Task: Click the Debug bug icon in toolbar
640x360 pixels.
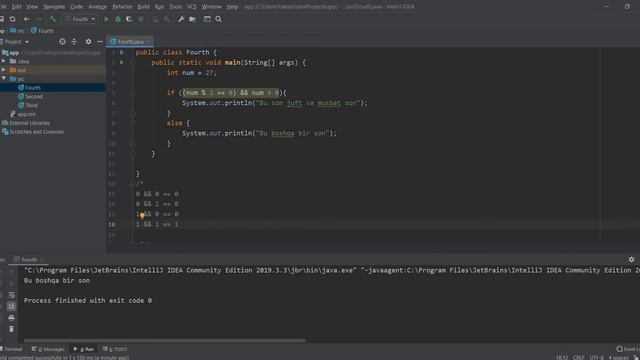Action: (x=118, y=19)
